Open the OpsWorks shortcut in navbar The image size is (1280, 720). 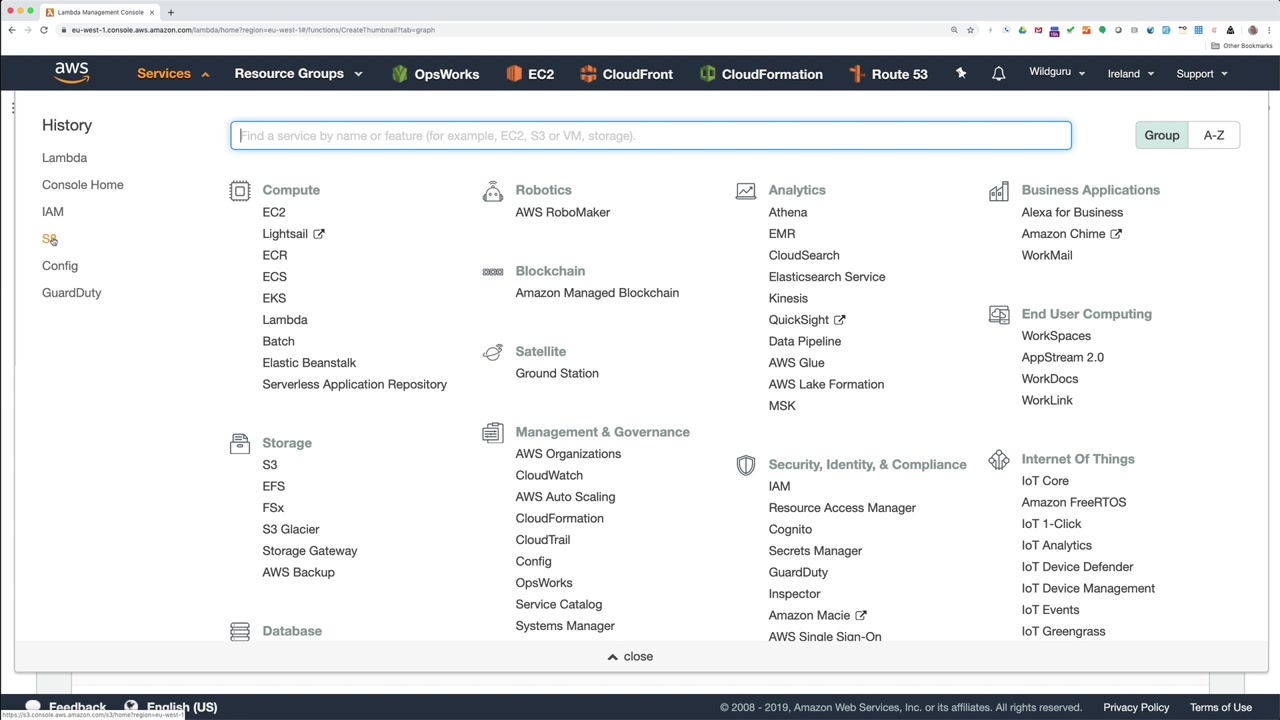click(x=436, y=74)
